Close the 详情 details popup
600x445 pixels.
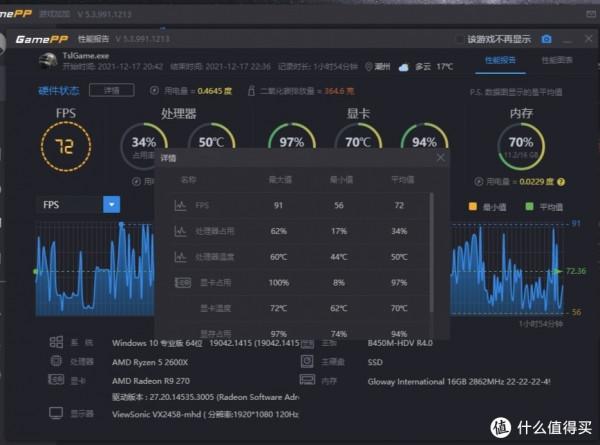coord(441,158)
